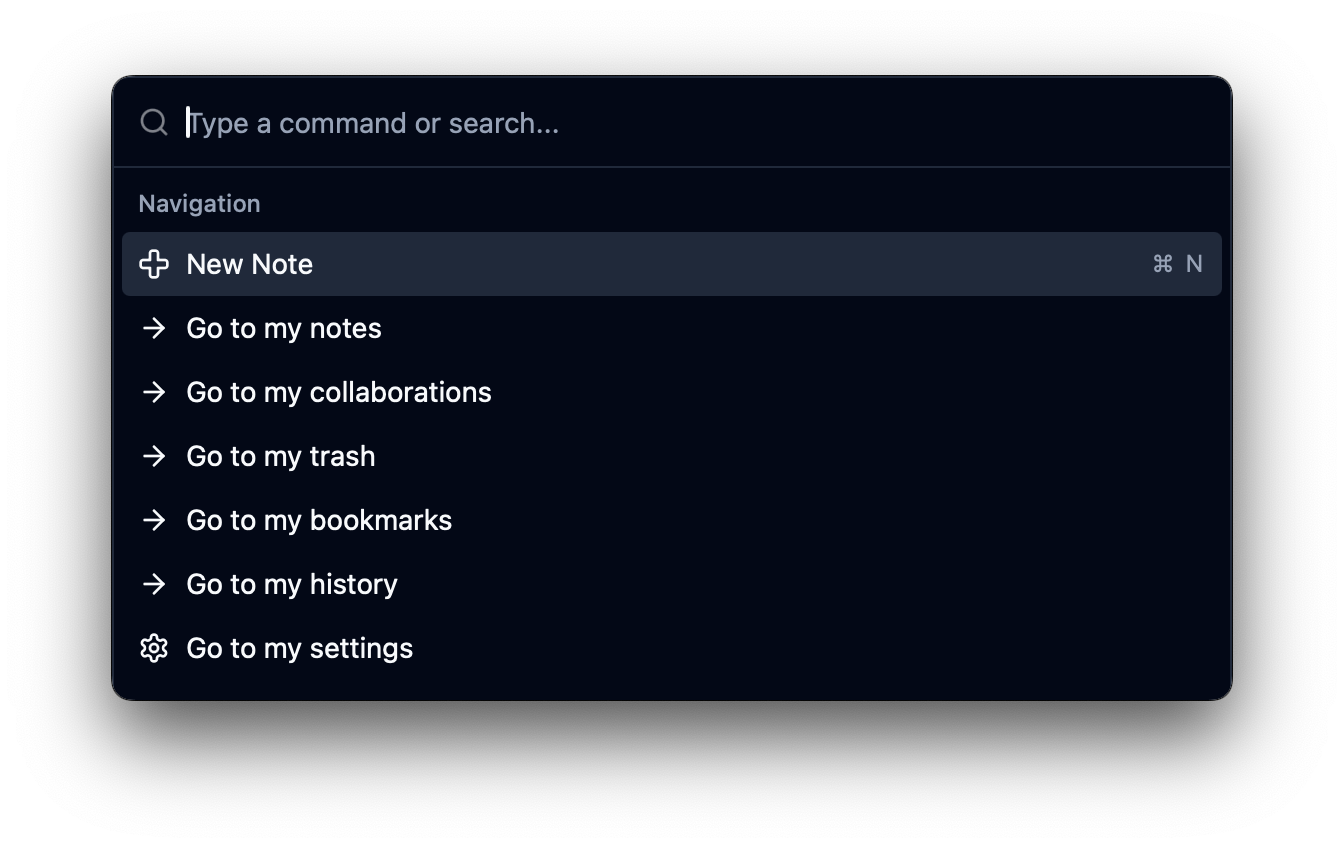Click the gear icon beside my settings
This screenshot has height=848, width=1344.
coord(154,648)
